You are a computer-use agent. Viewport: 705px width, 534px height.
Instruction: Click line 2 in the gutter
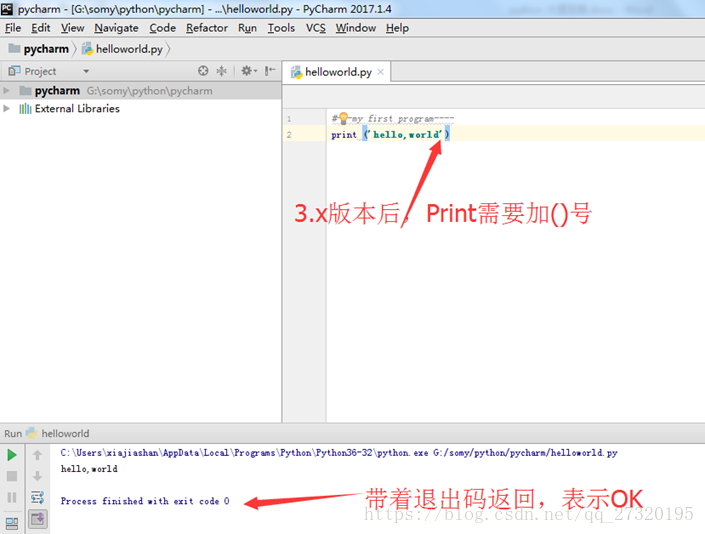(289, 135)
